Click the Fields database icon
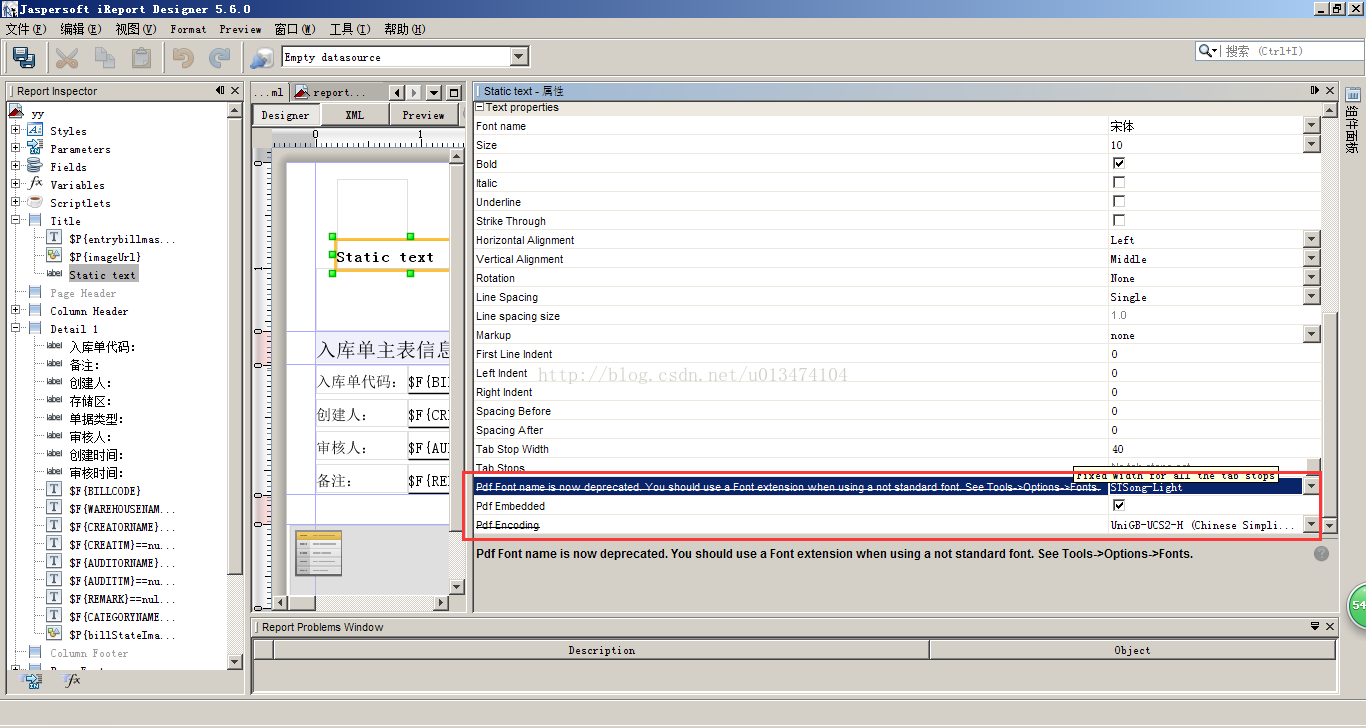1366x728 pixels. 35,166
